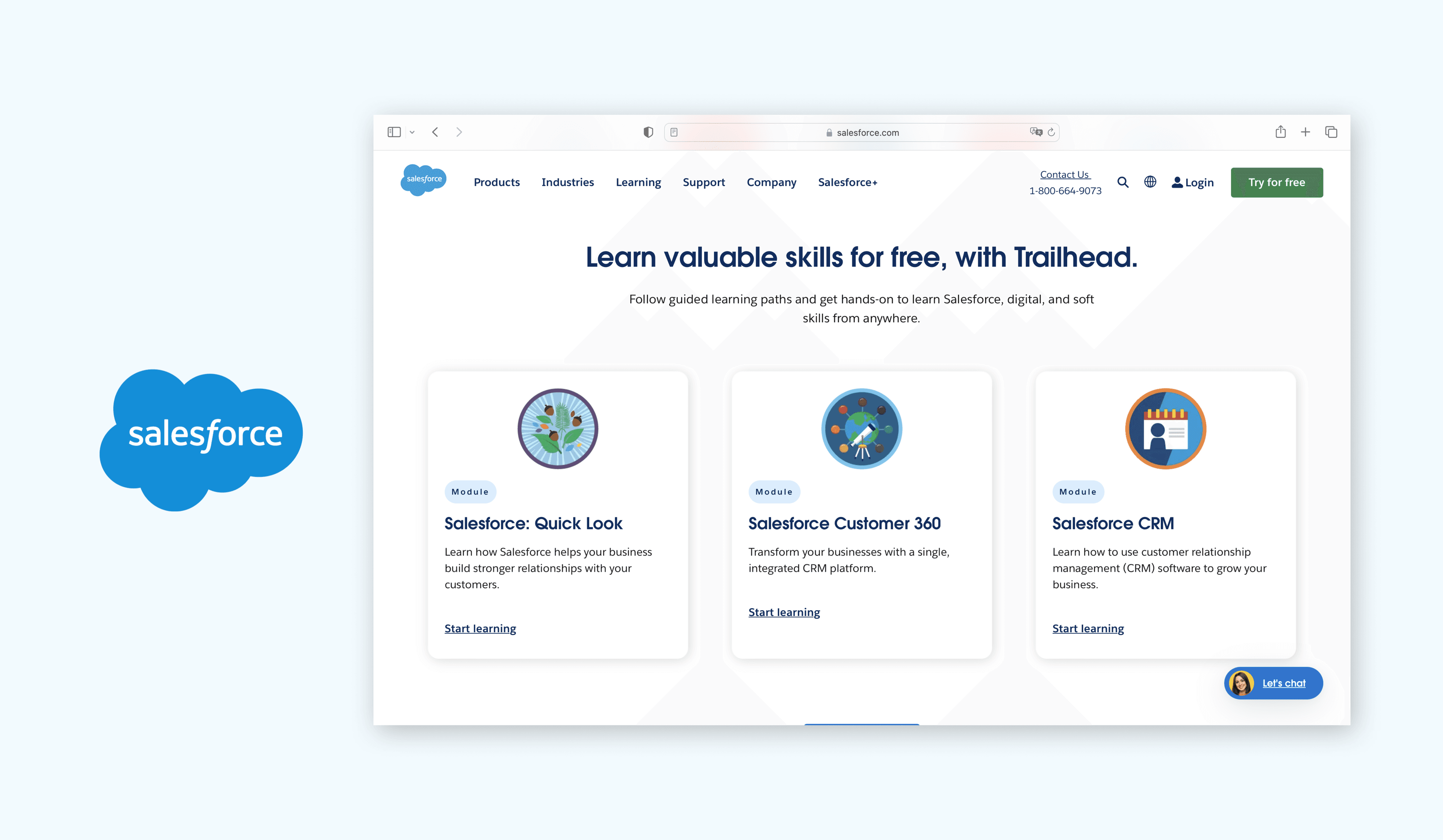Open site search magnifier icon

pos(1123,182)
